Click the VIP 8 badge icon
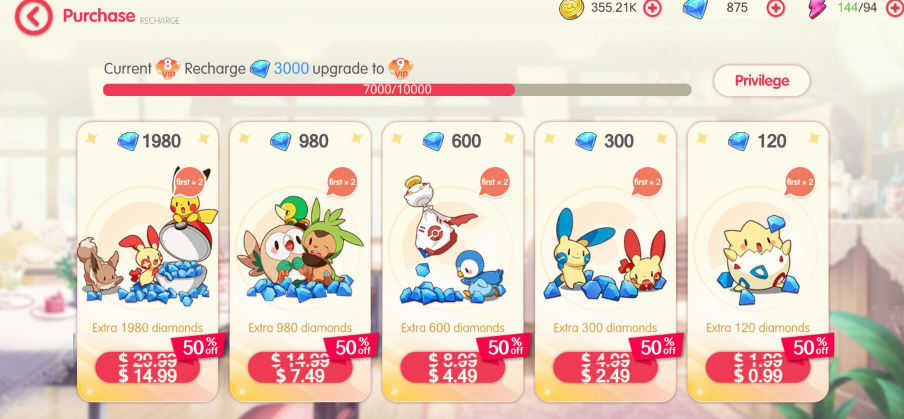 pyautogui.click(x=168, y=69)
